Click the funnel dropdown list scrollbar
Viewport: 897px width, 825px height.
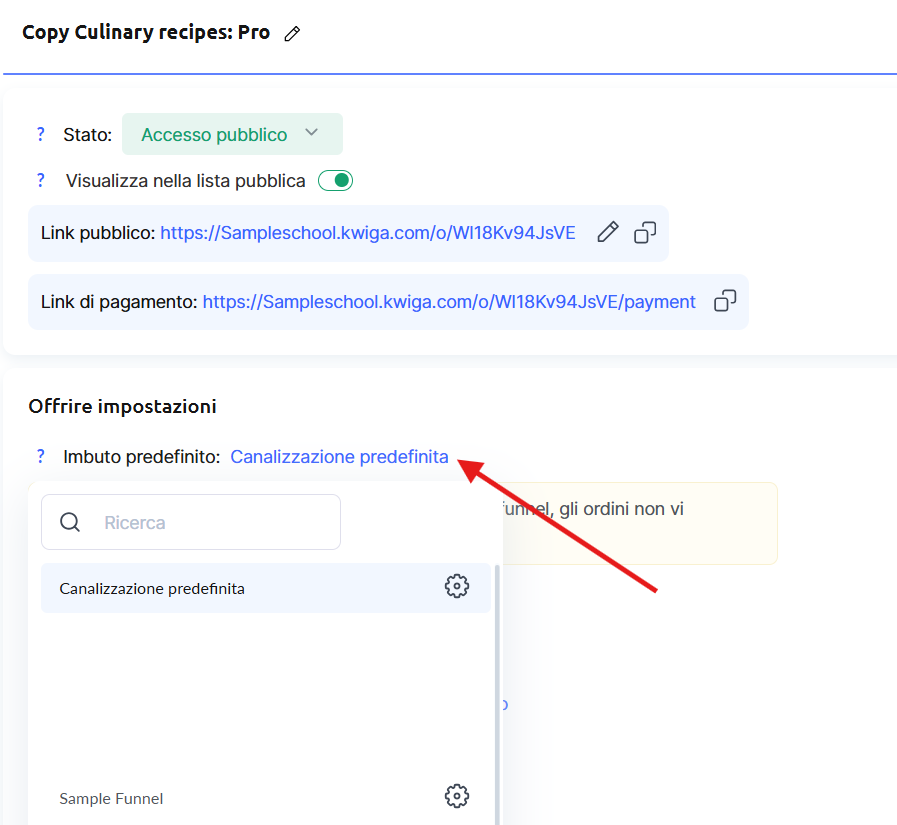tap(498, 690)
